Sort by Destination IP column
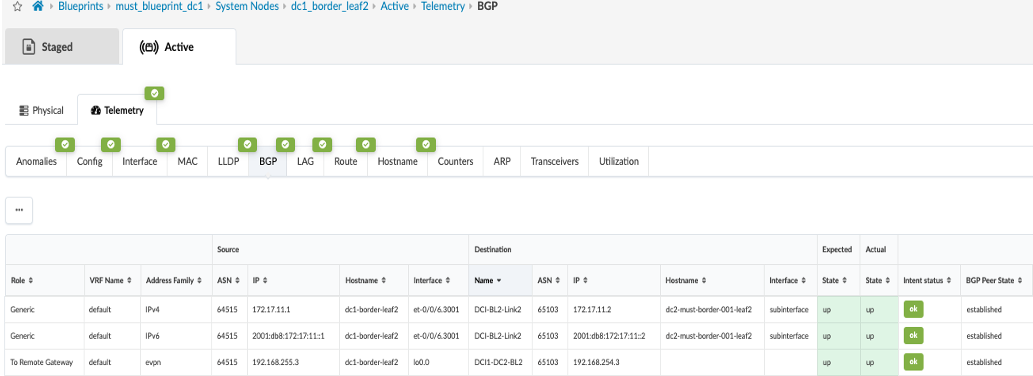1033x376 pixels. pyautogui.click(x=614, y=281)
